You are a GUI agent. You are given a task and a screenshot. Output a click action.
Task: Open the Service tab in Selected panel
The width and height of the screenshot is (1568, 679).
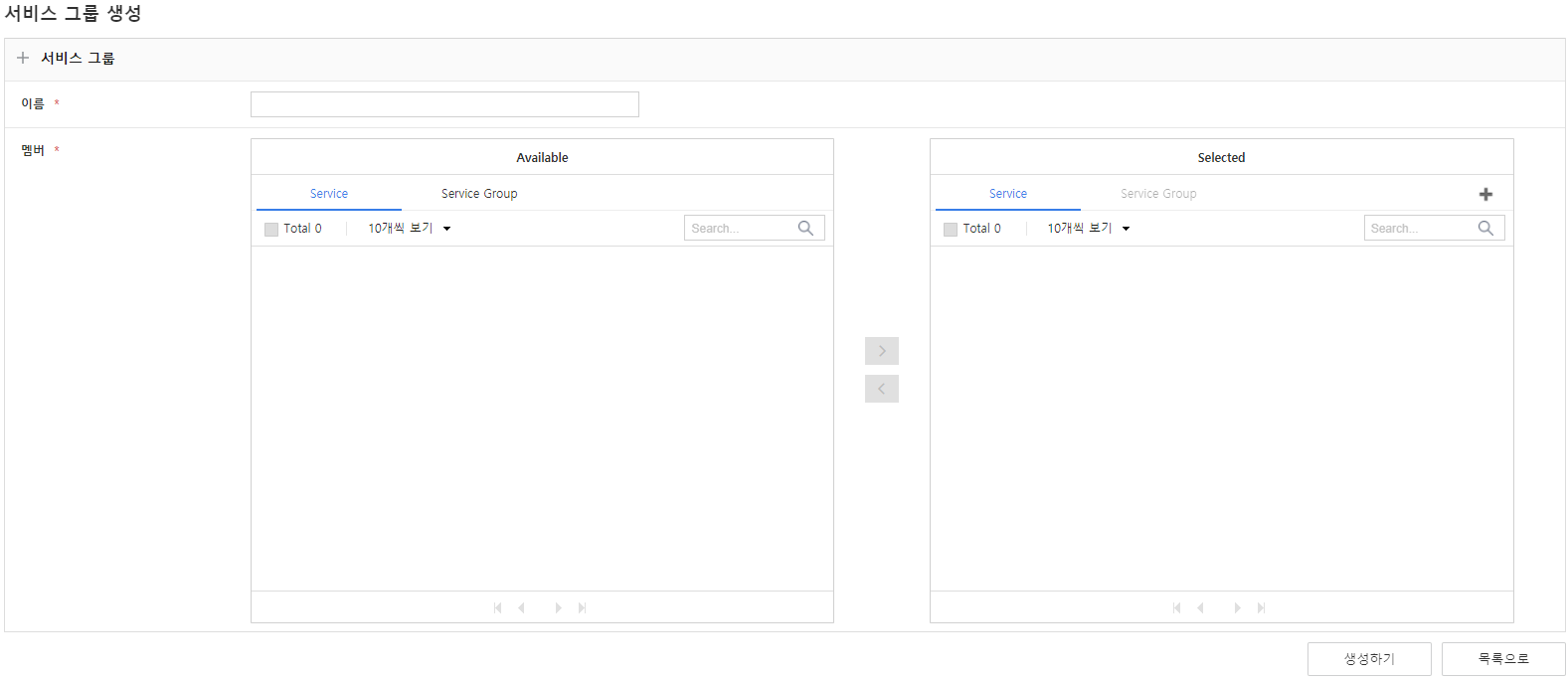click(x=1008, y=194)
